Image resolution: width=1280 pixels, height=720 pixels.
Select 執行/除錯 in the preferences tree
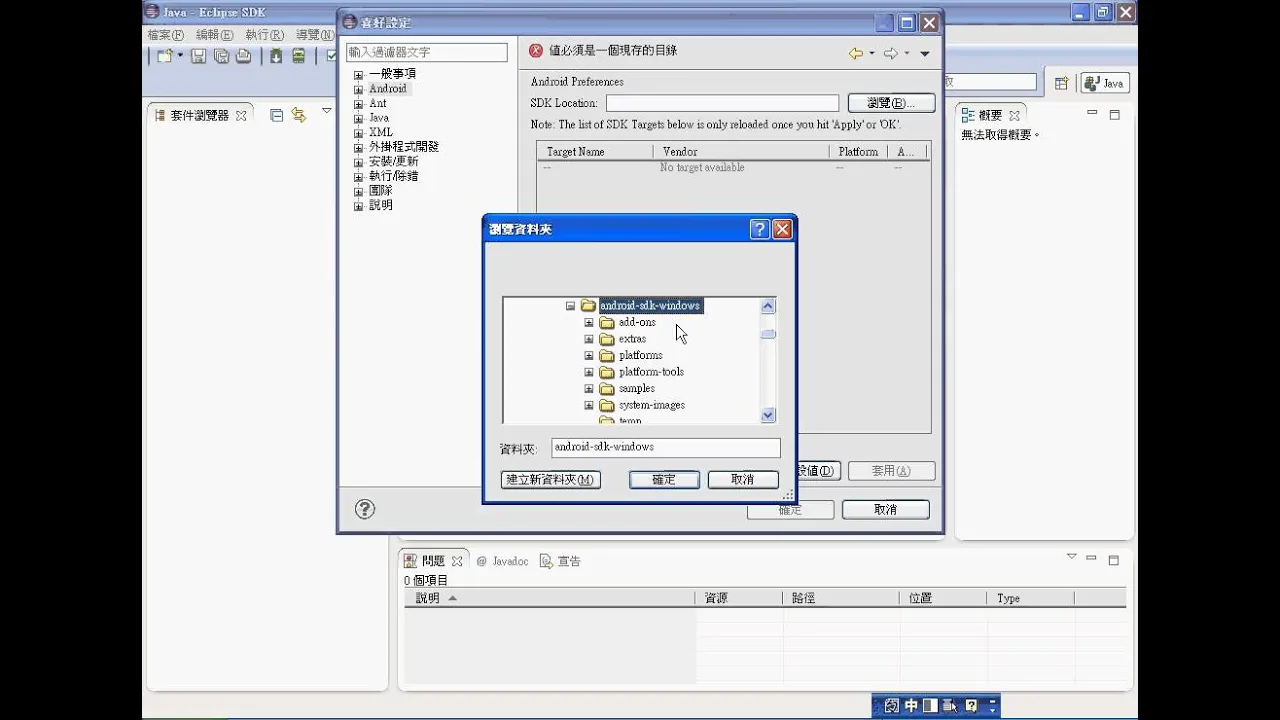point(393,176)
